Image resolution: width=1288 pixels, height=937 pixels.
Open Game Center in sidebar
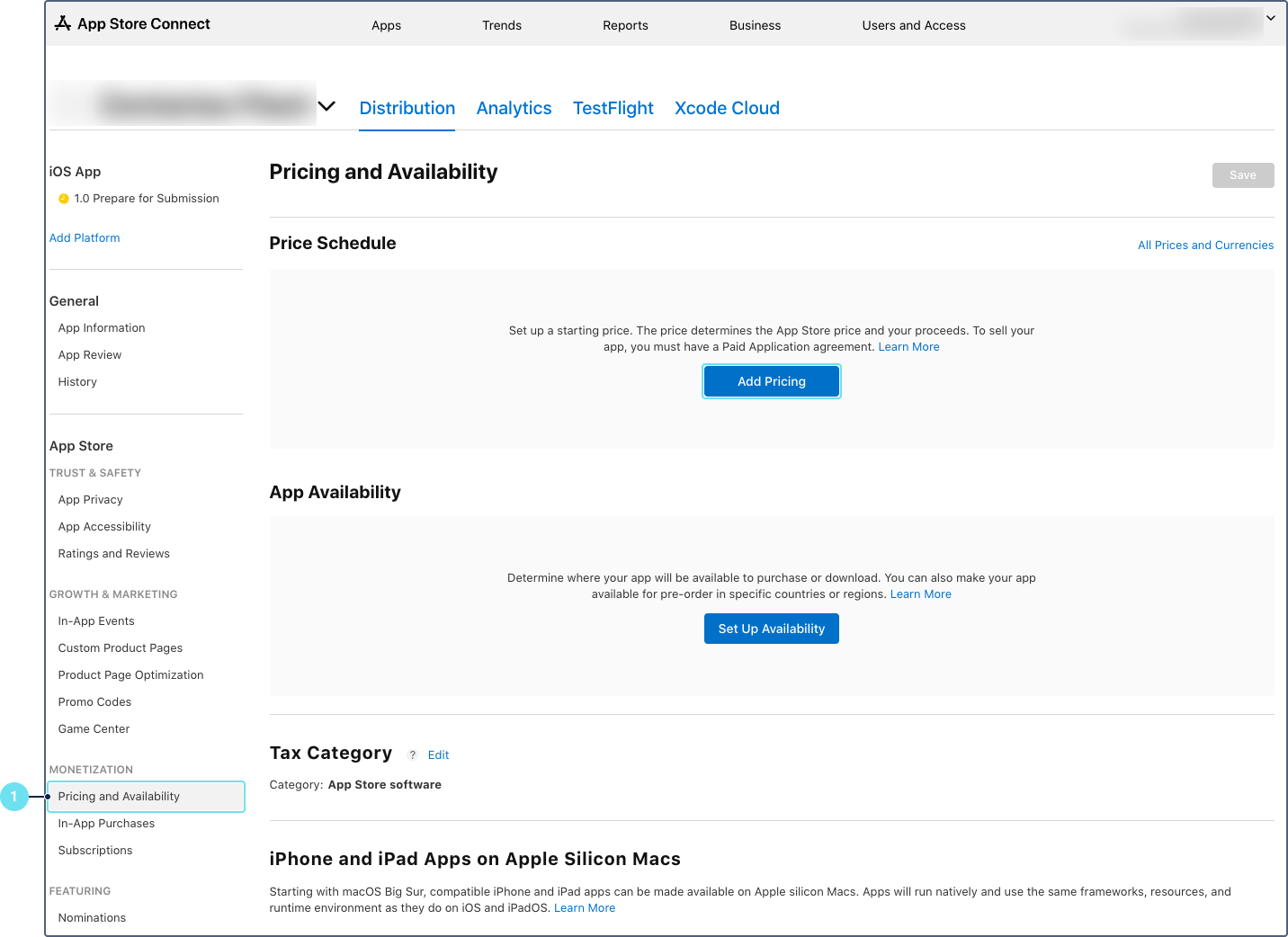[x=94, y=729]
